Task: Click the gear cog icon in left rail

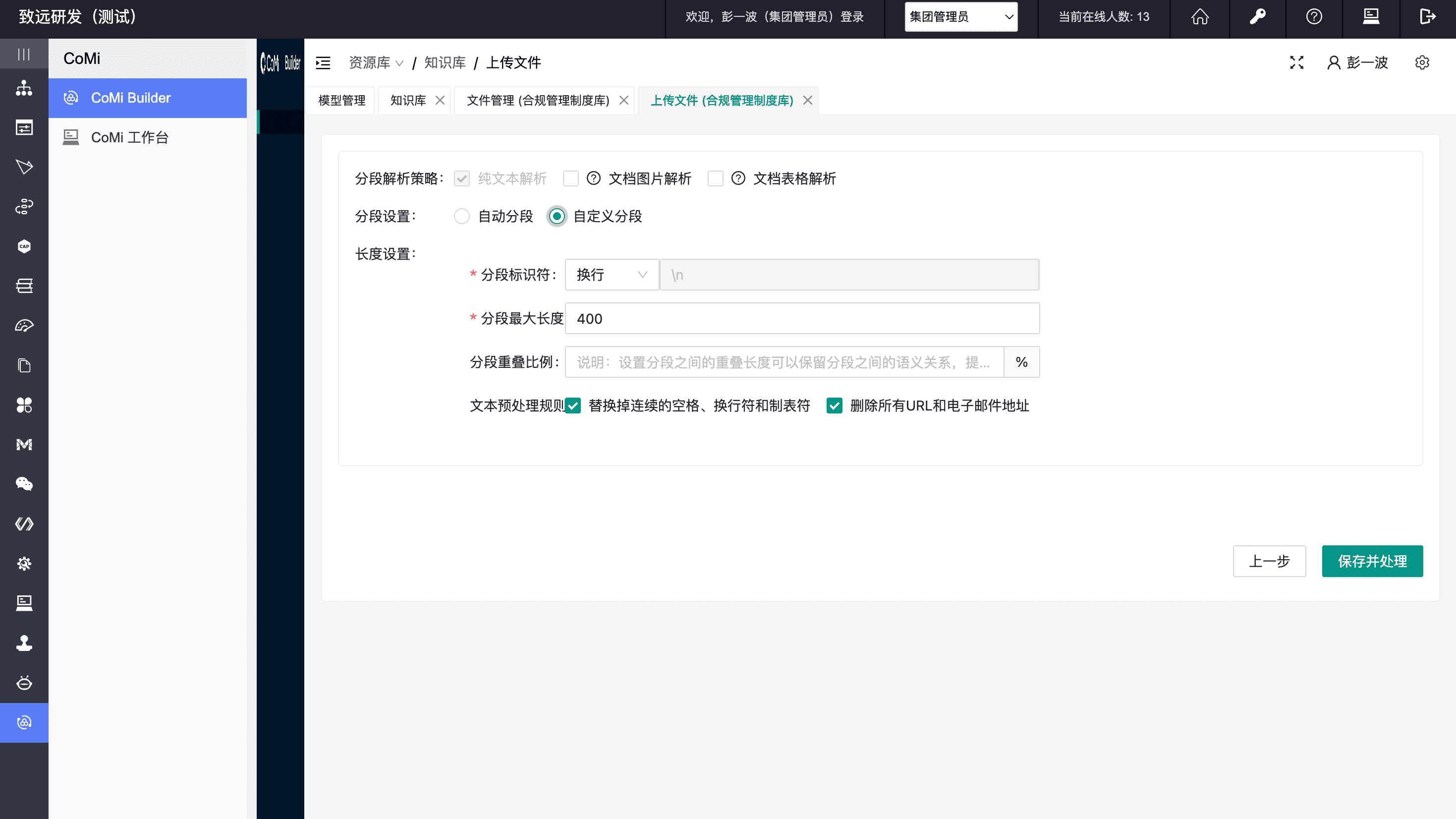Action: pyautogui.click(x=24, y=563)
